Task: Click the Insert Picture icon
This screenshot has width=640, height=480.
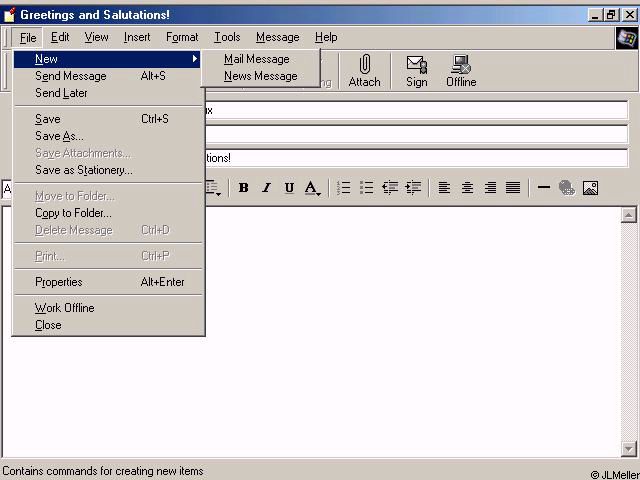Action: 590,188
